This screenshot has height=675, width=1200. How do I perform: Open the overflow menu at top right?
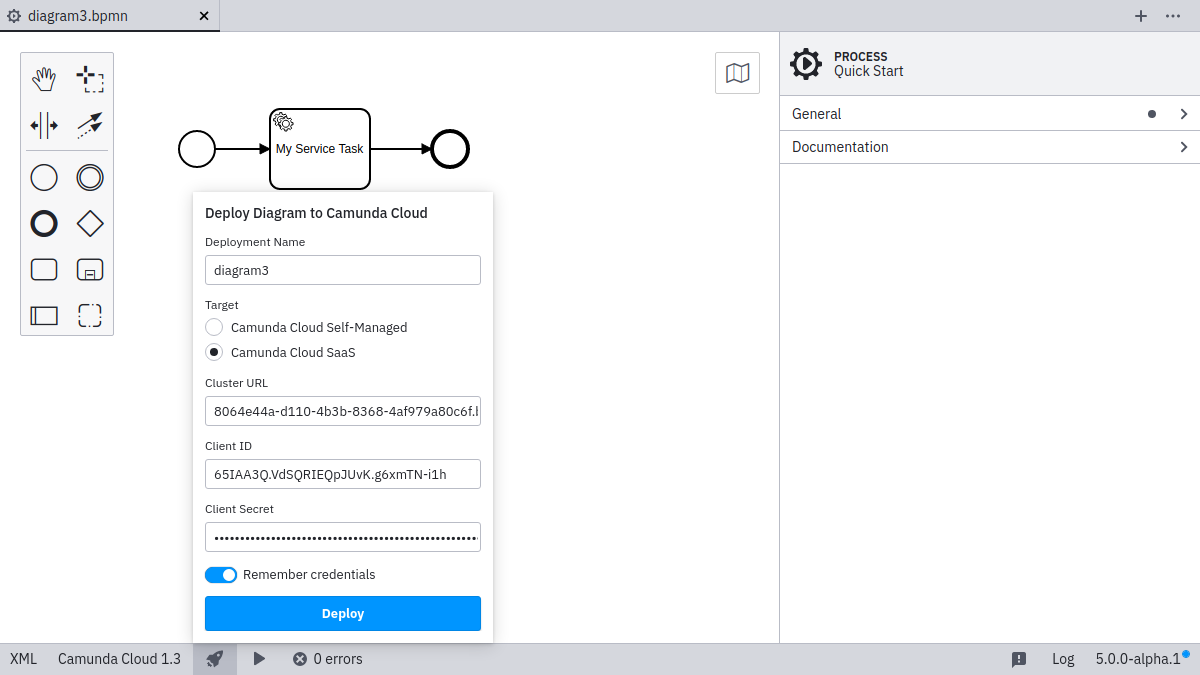click(x=1174, y=16)
